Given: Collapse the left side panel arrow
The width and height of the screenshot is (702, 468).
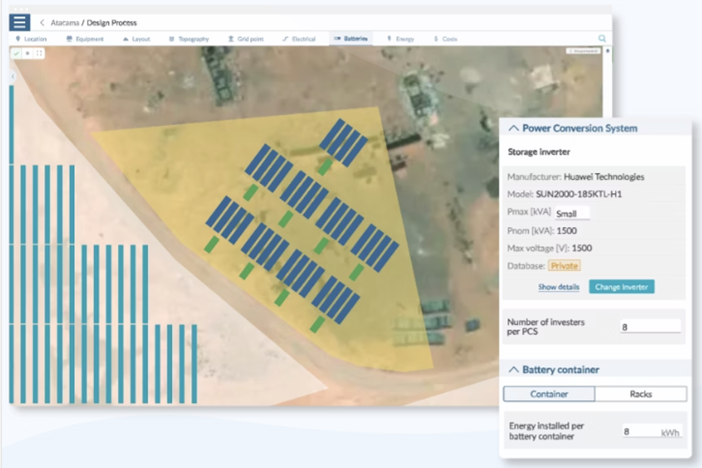Looking at the screenshot, I should (x=13, y=76).
